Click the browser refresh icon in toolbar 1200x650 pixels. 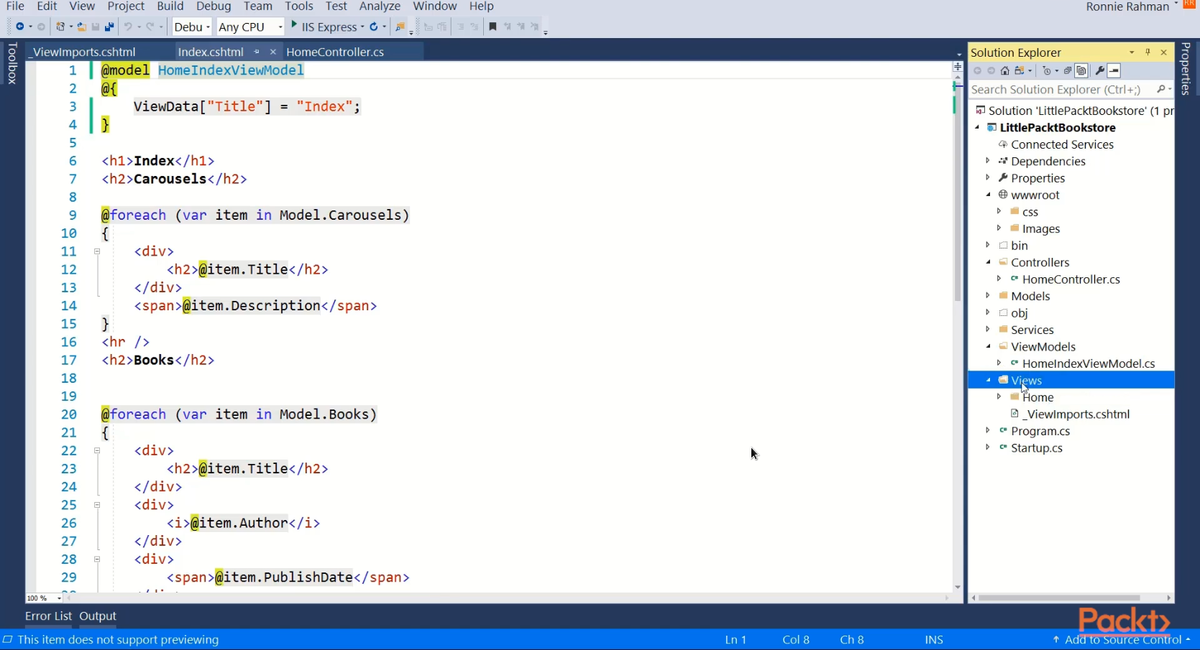click(x=374, y=27)
